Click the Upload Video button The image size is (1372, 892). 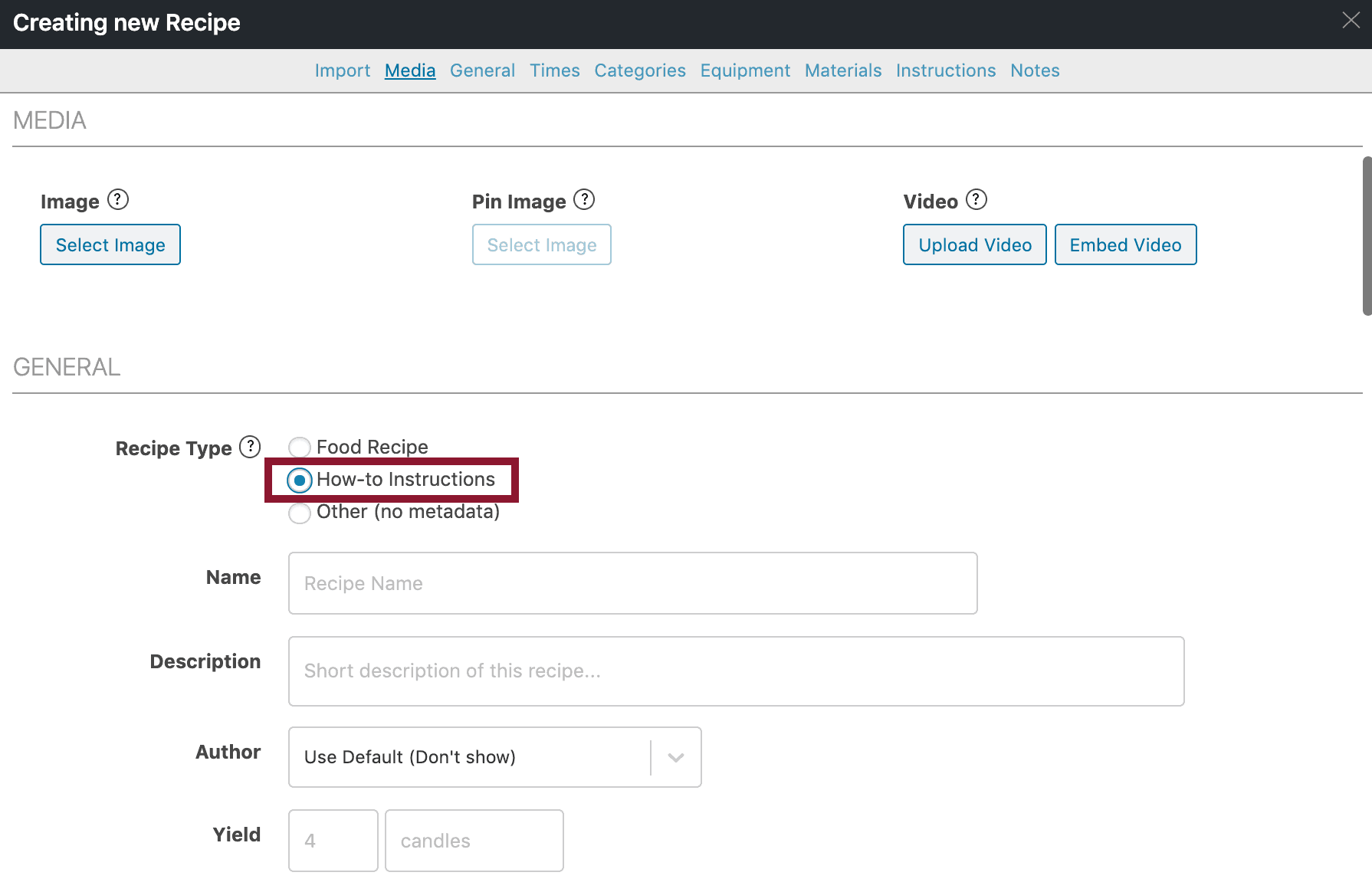pos(975,244)
